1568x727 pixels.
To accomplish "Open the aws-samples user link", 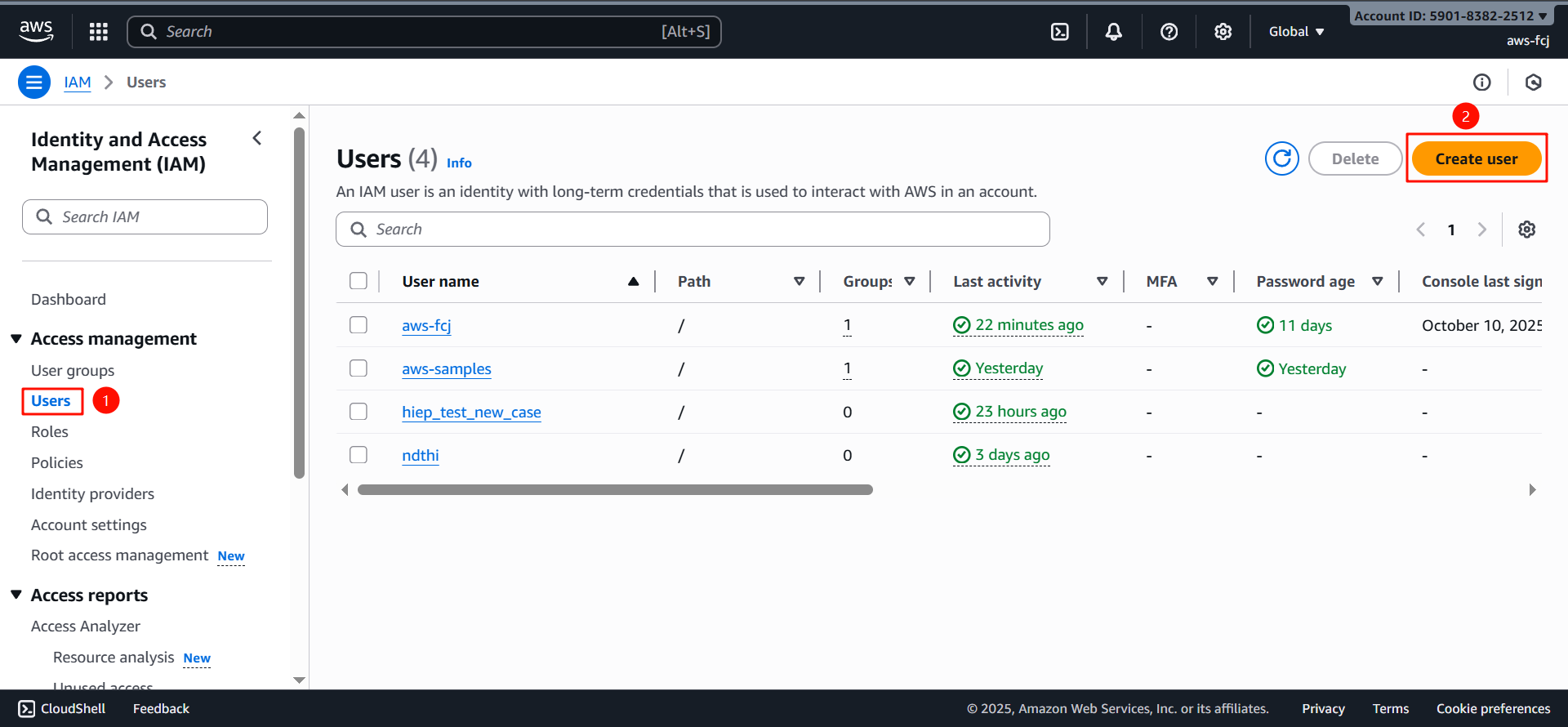I will click(447, 368).
